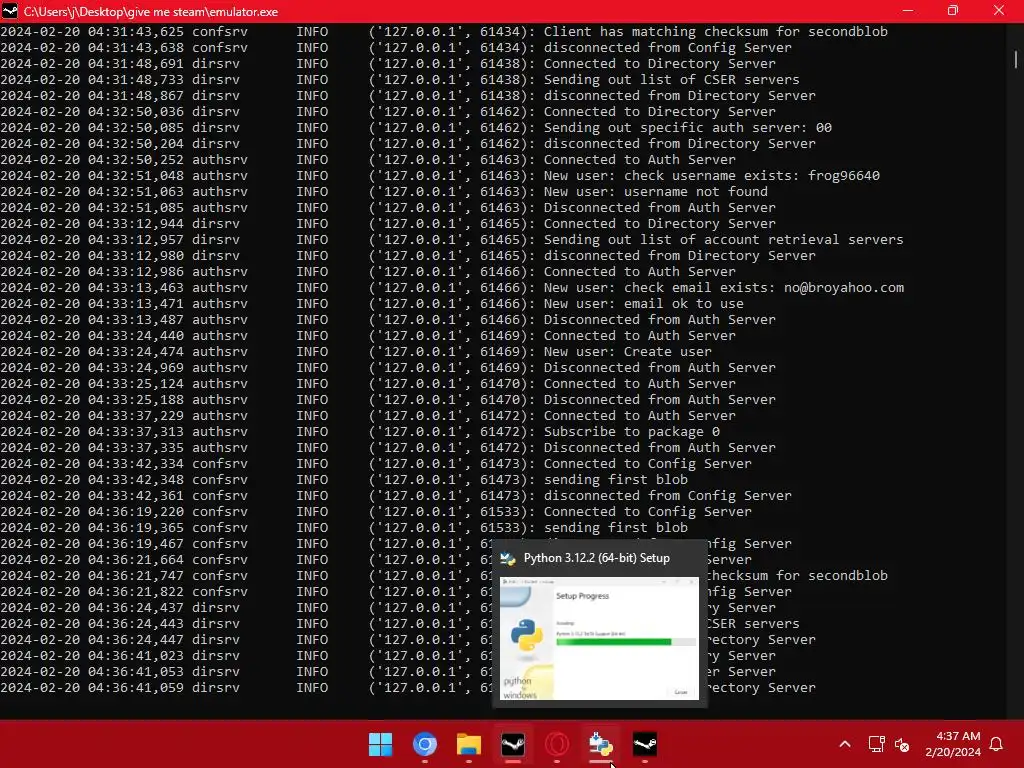Viewport: 1024px width, 768px height.
Task: Open Chrome browser from taskbar
Action: pos(424,744)
